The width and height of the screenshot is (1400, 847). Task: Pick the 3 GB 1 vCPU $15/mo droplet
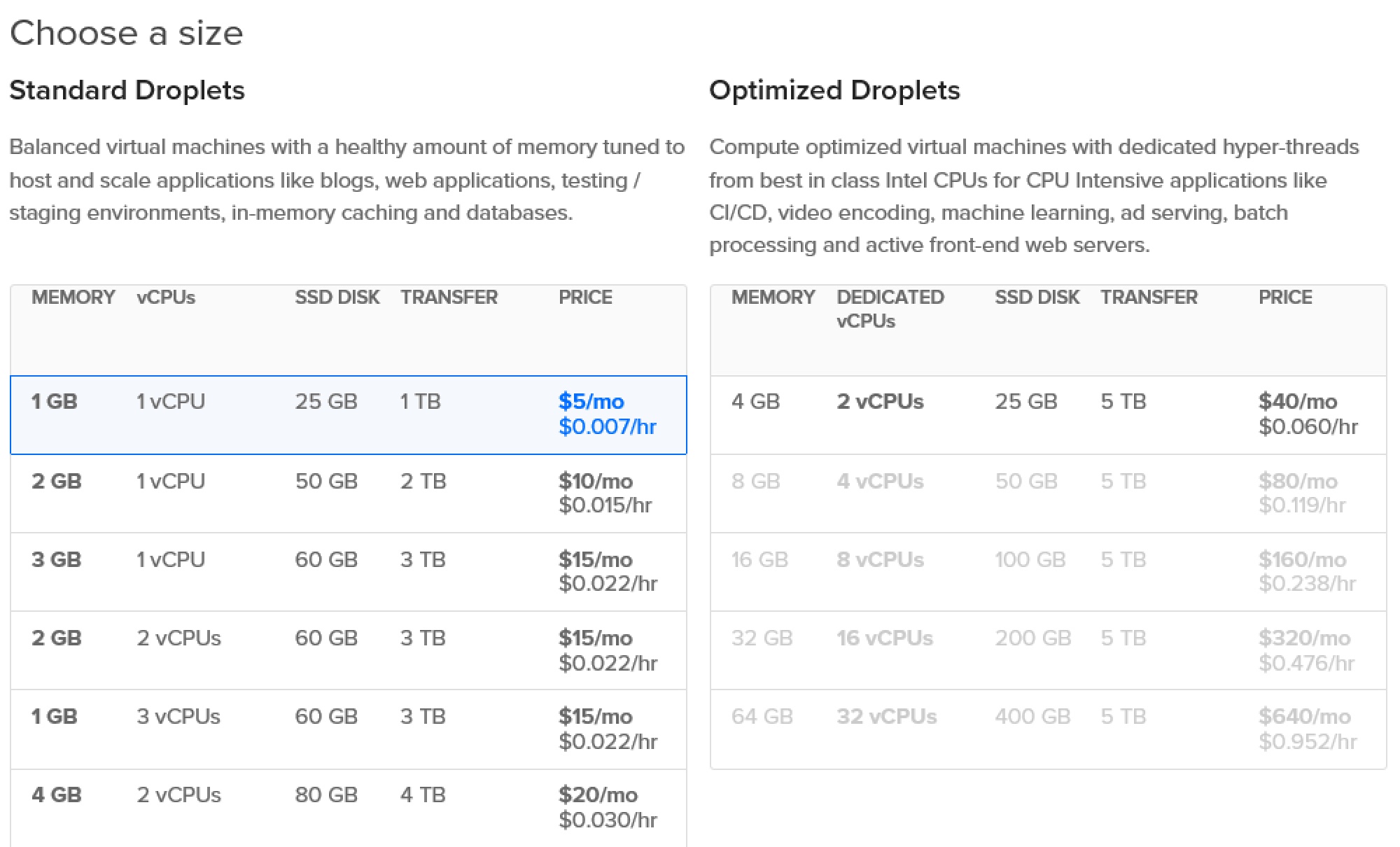coord(348,572)
